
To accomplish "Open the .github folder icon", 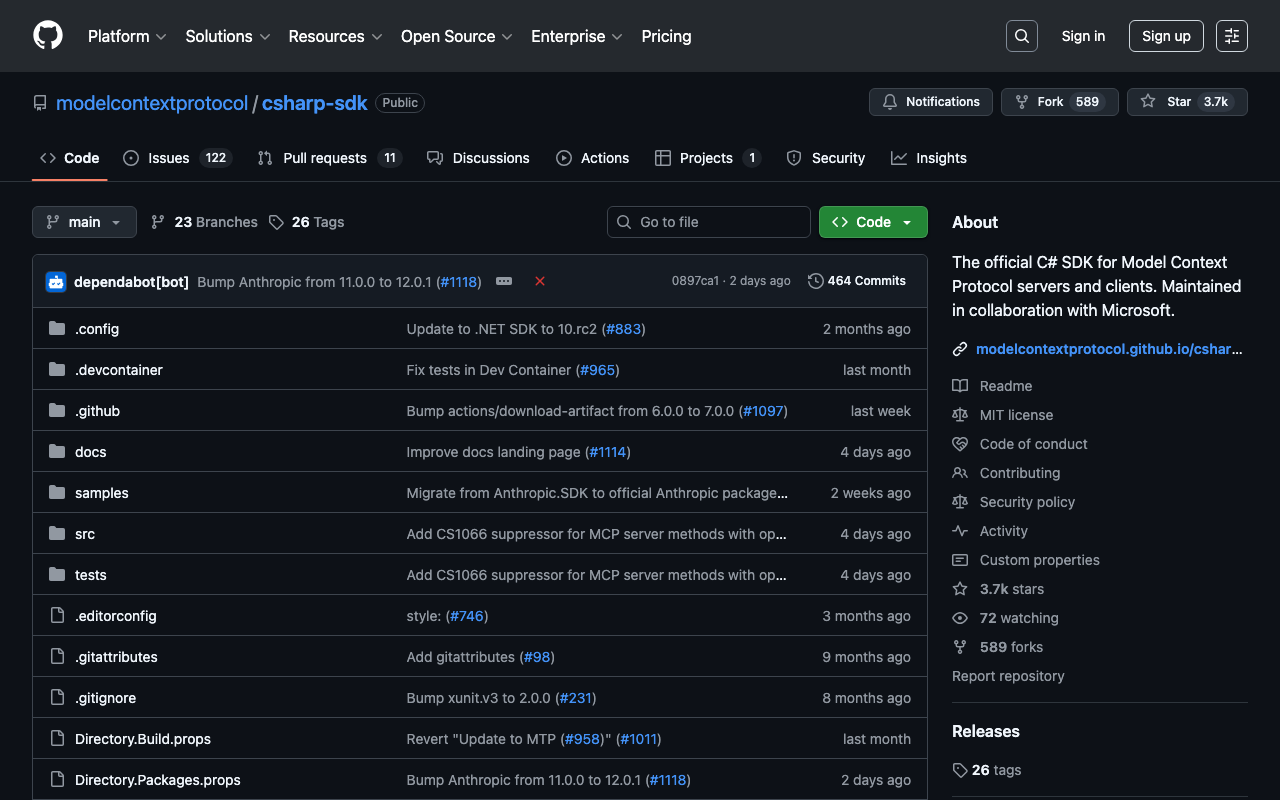I will (57, 411).
